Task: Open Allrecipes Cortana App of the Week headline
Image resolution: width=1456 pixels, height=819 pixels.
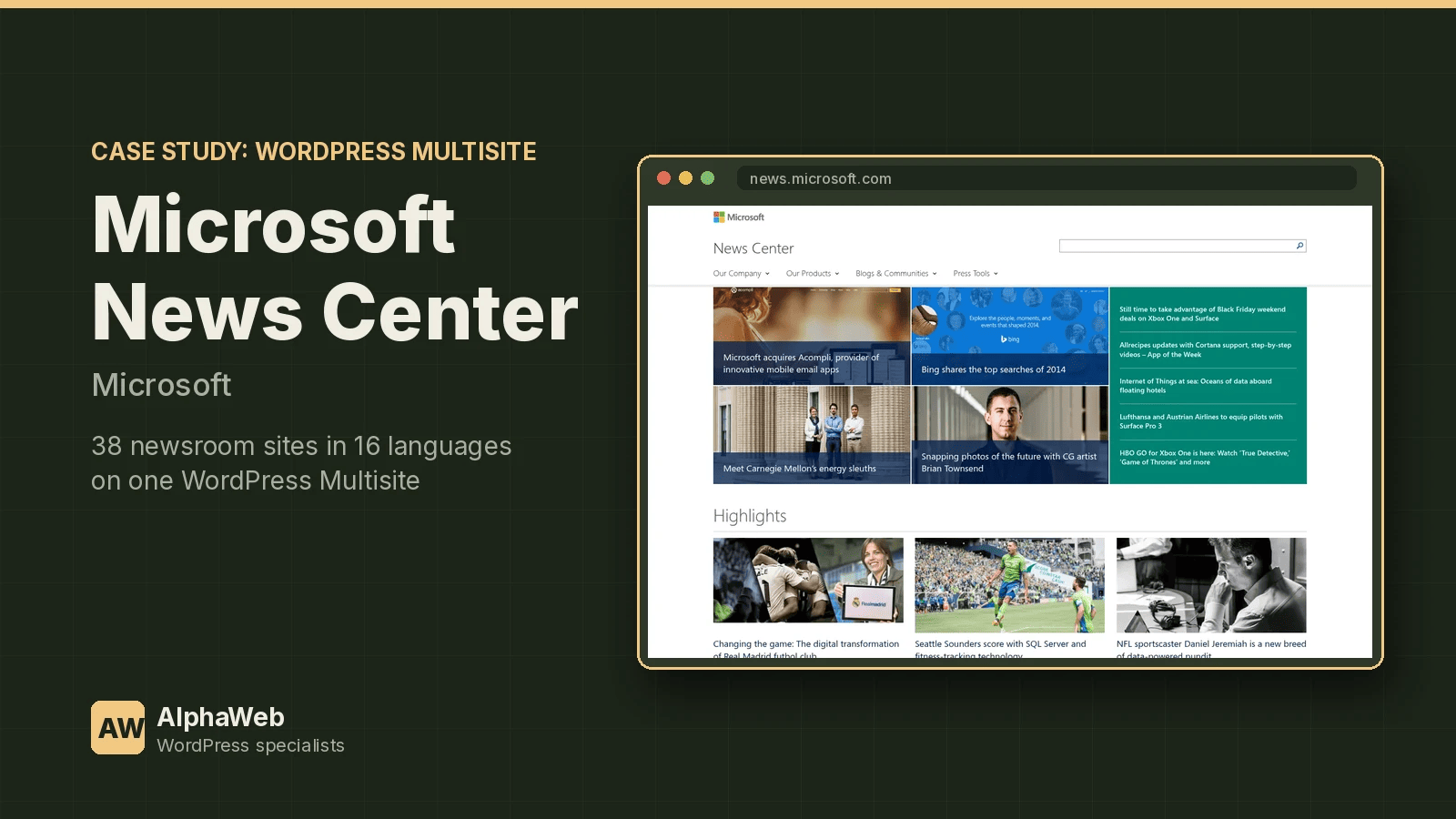Action: [x=1205, y=349]
